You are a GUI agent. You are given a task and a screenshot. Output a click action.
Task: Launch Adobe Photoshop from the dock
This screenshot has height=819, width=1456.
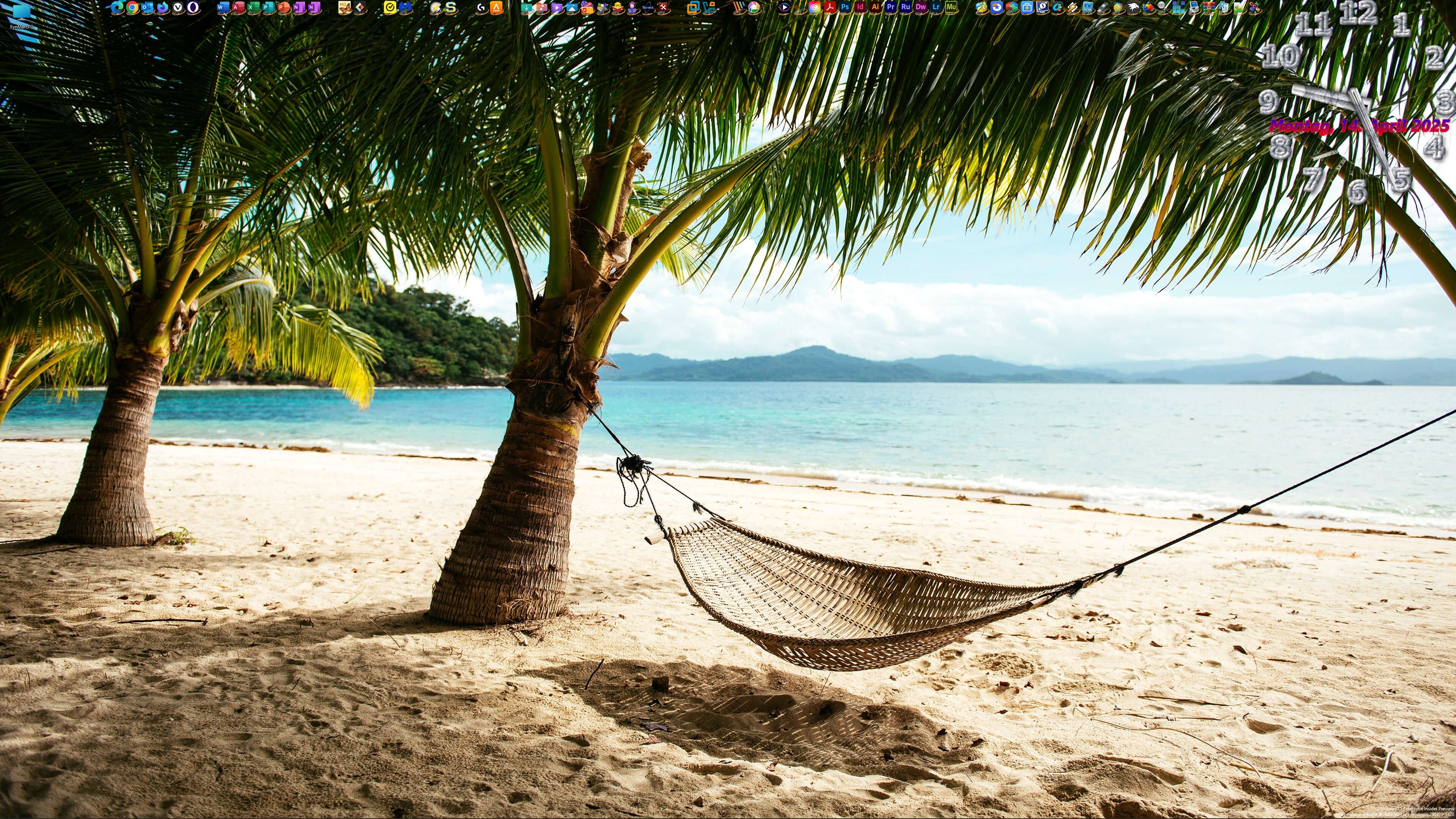click(x=846, y=8)
